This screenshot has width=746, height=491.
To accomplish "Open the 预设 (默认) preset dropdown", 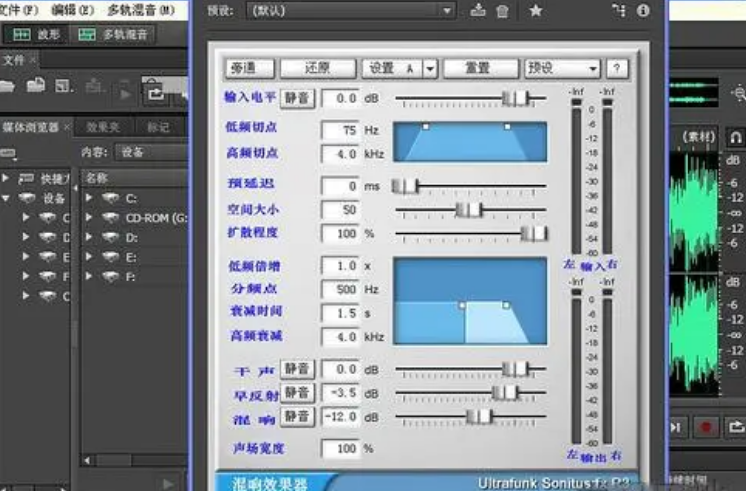I will (351, 10).
